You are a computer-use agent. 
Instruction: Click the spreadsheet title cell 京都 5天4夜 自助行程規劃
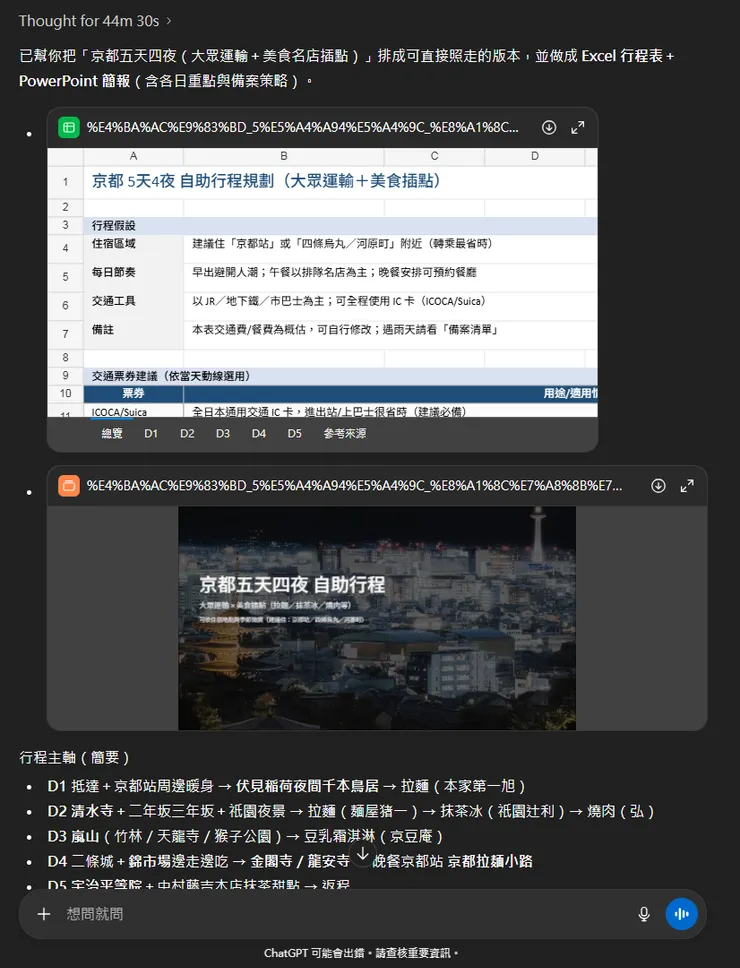click(x=266, y=181)
